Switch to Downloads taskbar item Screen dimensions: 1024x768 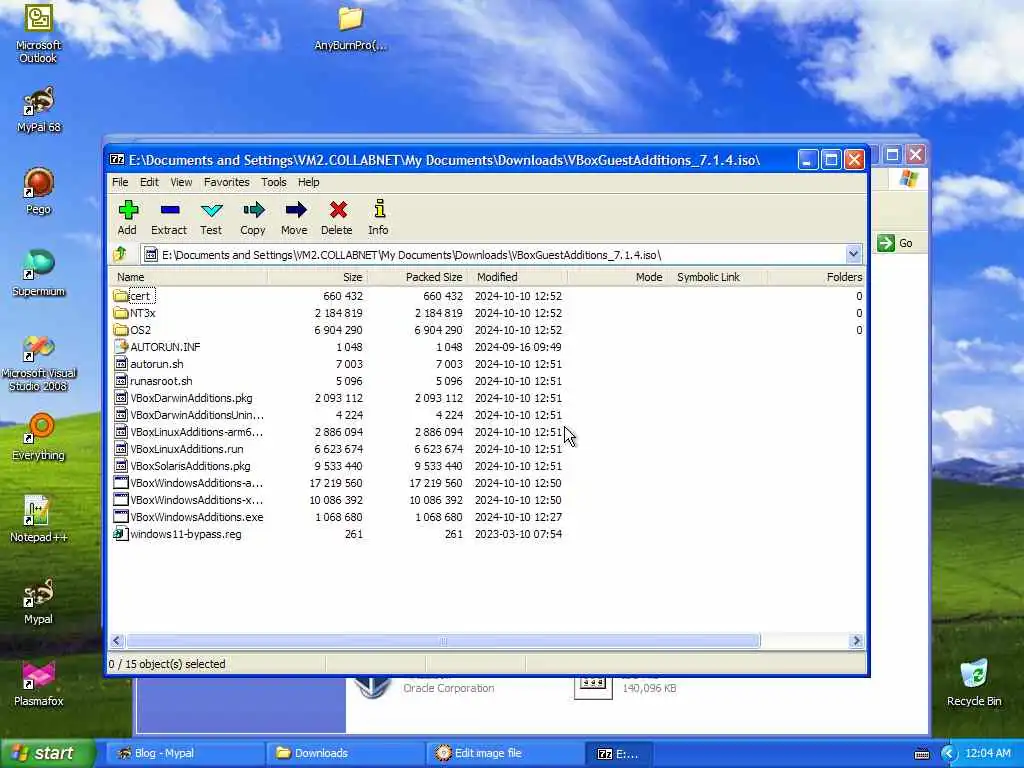pos(345,753)
